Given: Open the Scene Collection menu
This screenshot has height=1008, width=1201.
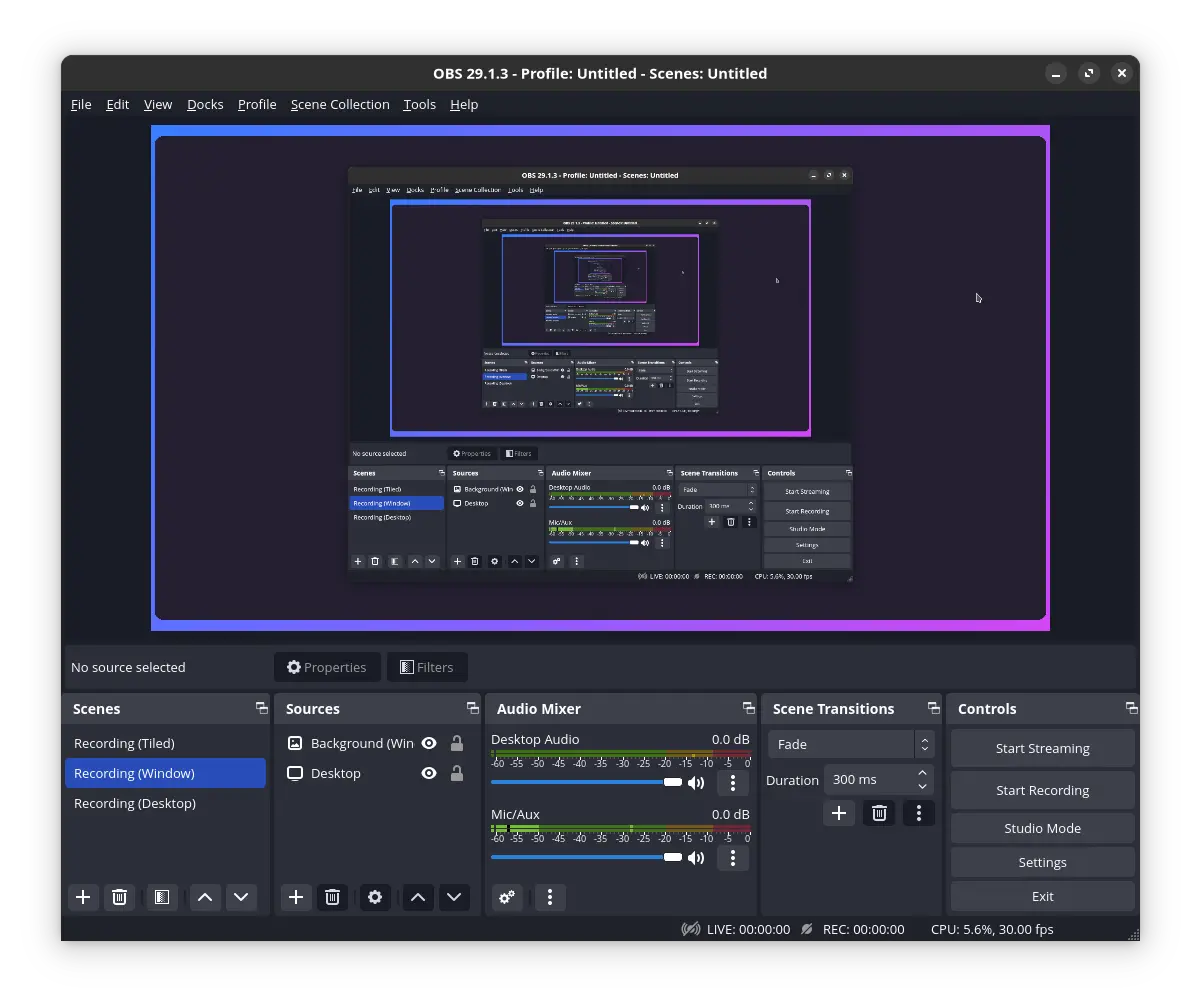Looking at the screenshot, I should [x=340, y=104].
